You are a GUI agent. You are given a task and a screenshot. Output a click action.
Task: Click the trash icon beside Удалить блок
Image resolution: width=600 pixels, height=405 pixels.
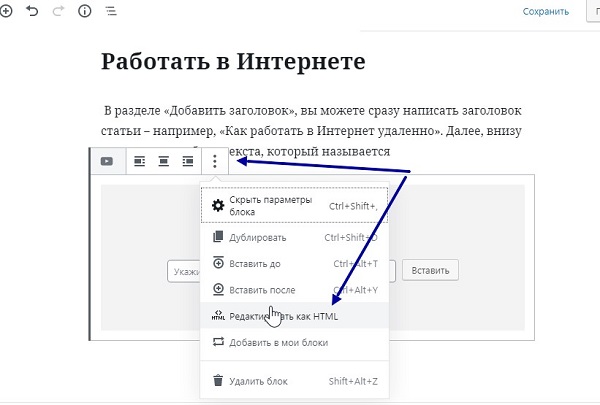click(x=218, y=381)
